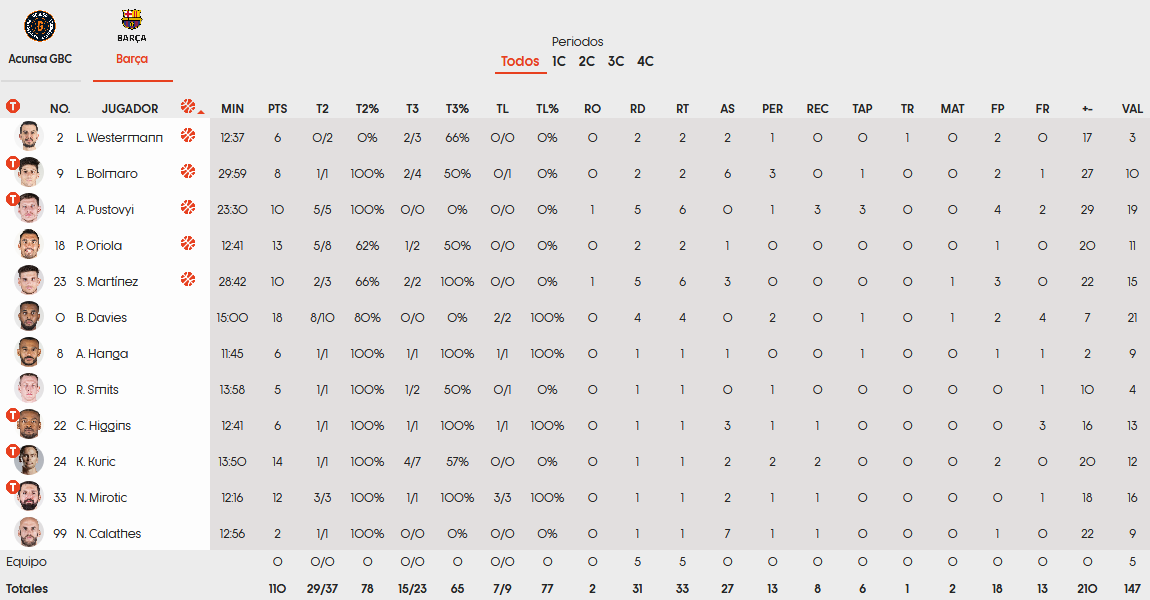Show the 4C period stats

coord(645,62)
